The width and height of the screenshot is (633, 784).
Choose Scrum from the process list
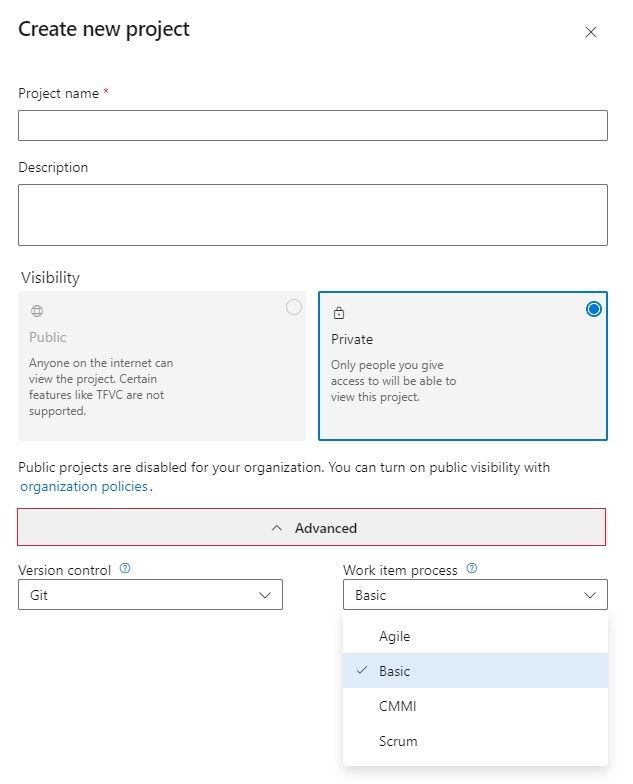pos(398,741)
